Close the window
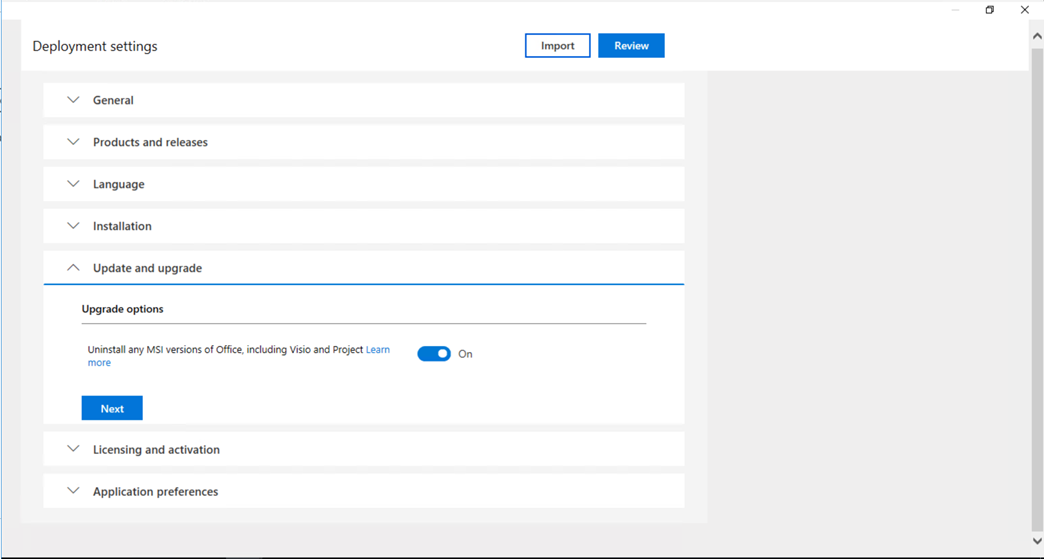Screen dimensions: 1044x559 pos(1025,10)
